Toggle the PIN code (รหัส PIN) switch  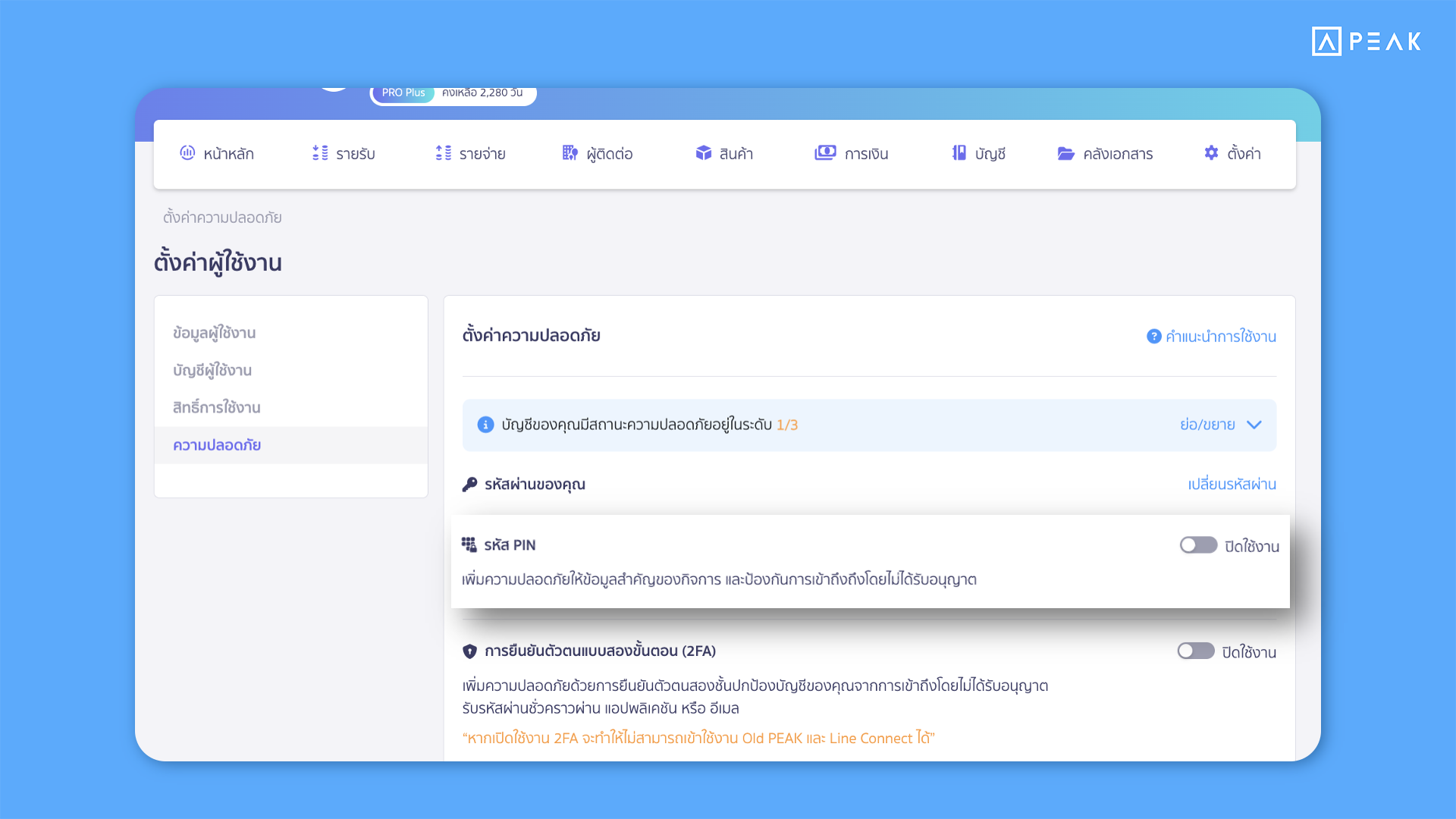1198,545
